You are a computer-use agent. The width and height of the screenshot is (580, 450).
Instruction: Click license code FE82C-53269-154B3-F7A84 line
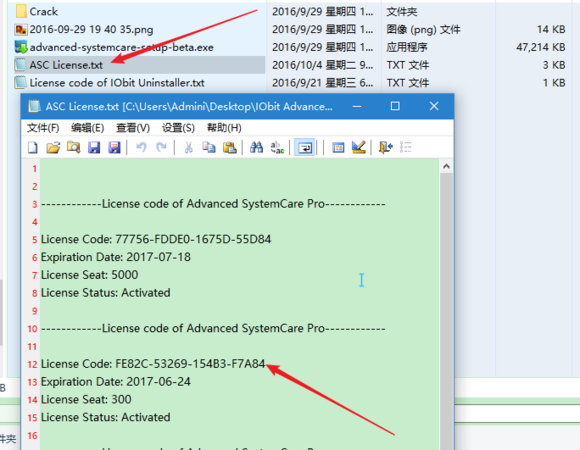pyautogui.click(x=153, y=364)
